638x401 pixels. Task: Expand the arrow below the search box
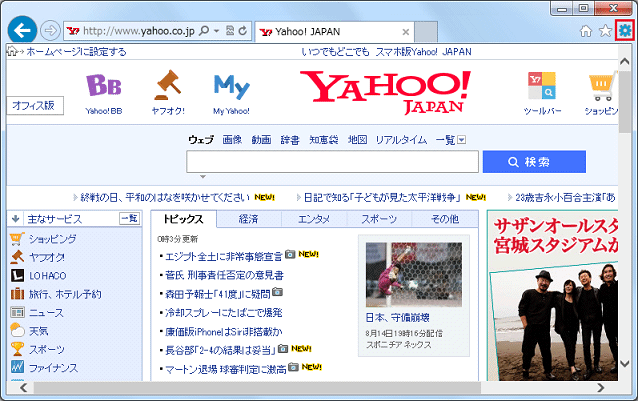(x=203, y=177)
